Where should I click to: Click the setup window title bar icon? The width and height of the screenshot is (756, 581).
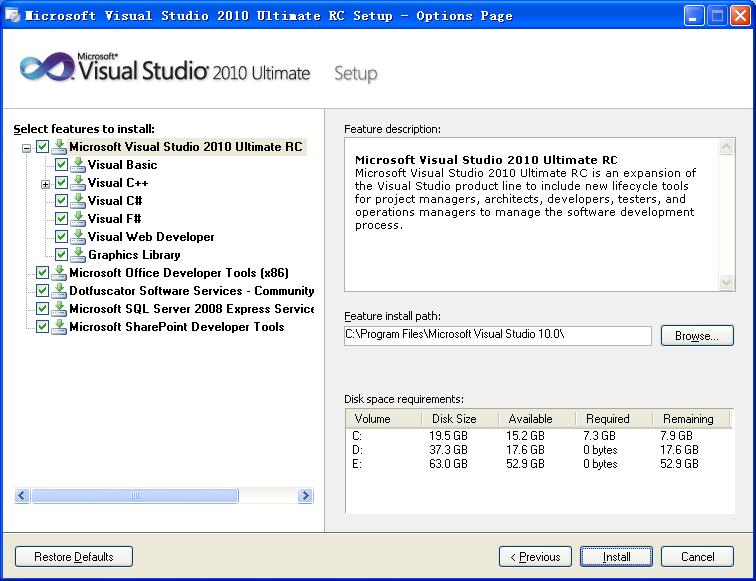point(13,15)
